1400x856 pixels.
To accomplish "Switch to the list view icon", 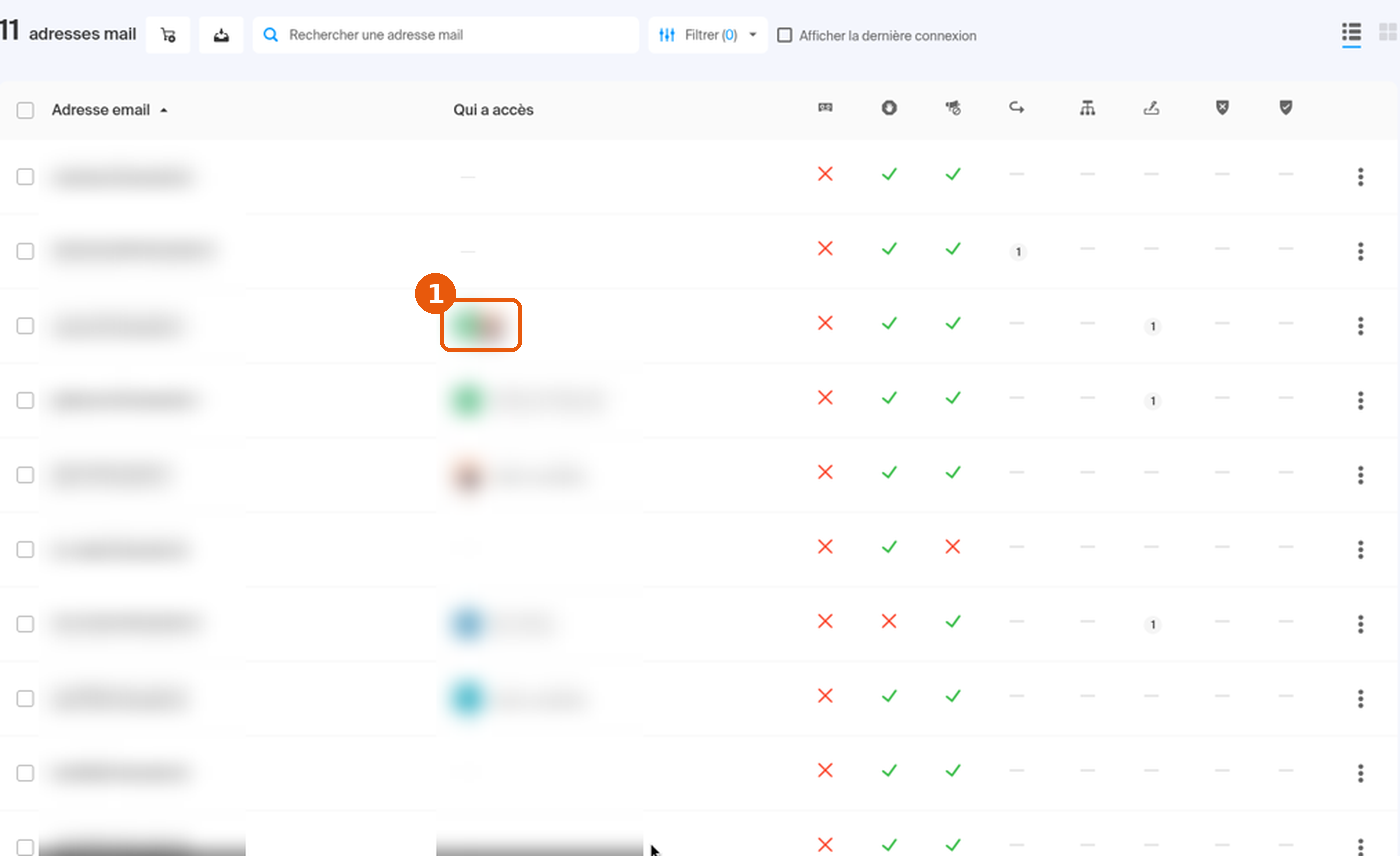I will pos(1351,33).
